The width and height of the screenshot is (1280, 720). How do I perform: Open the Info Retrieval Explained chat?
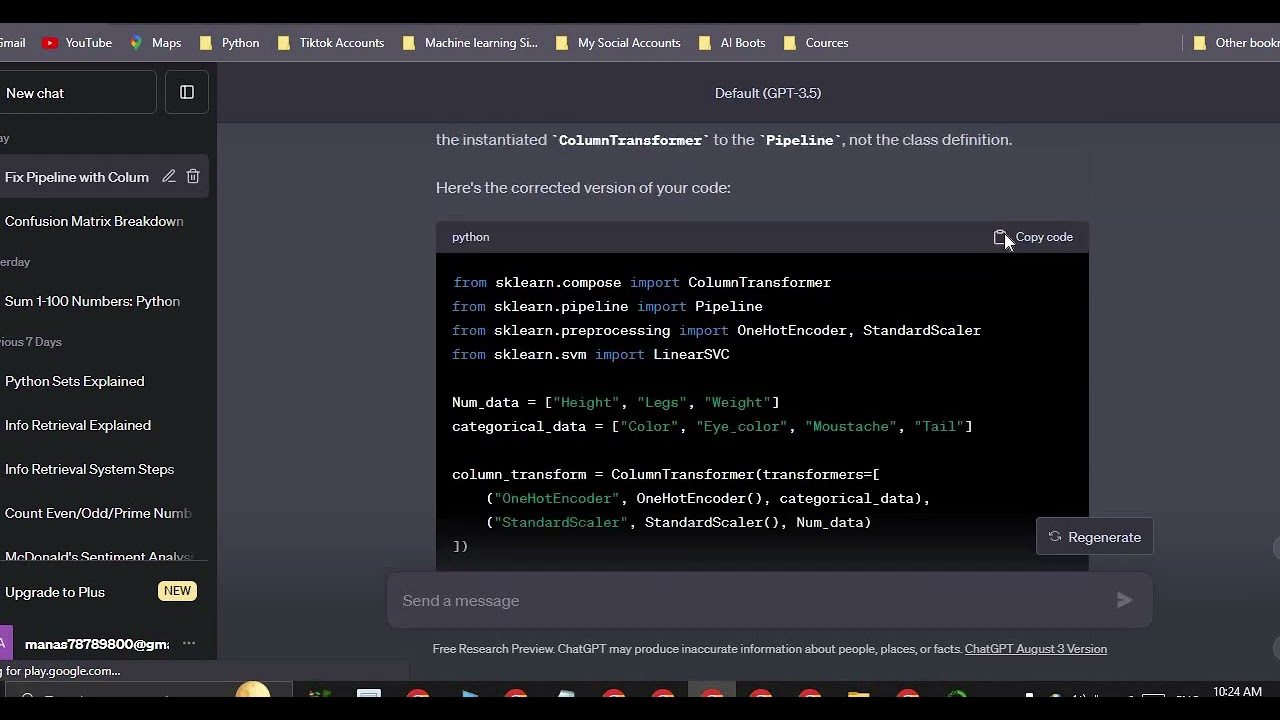[x=78, y=425]
